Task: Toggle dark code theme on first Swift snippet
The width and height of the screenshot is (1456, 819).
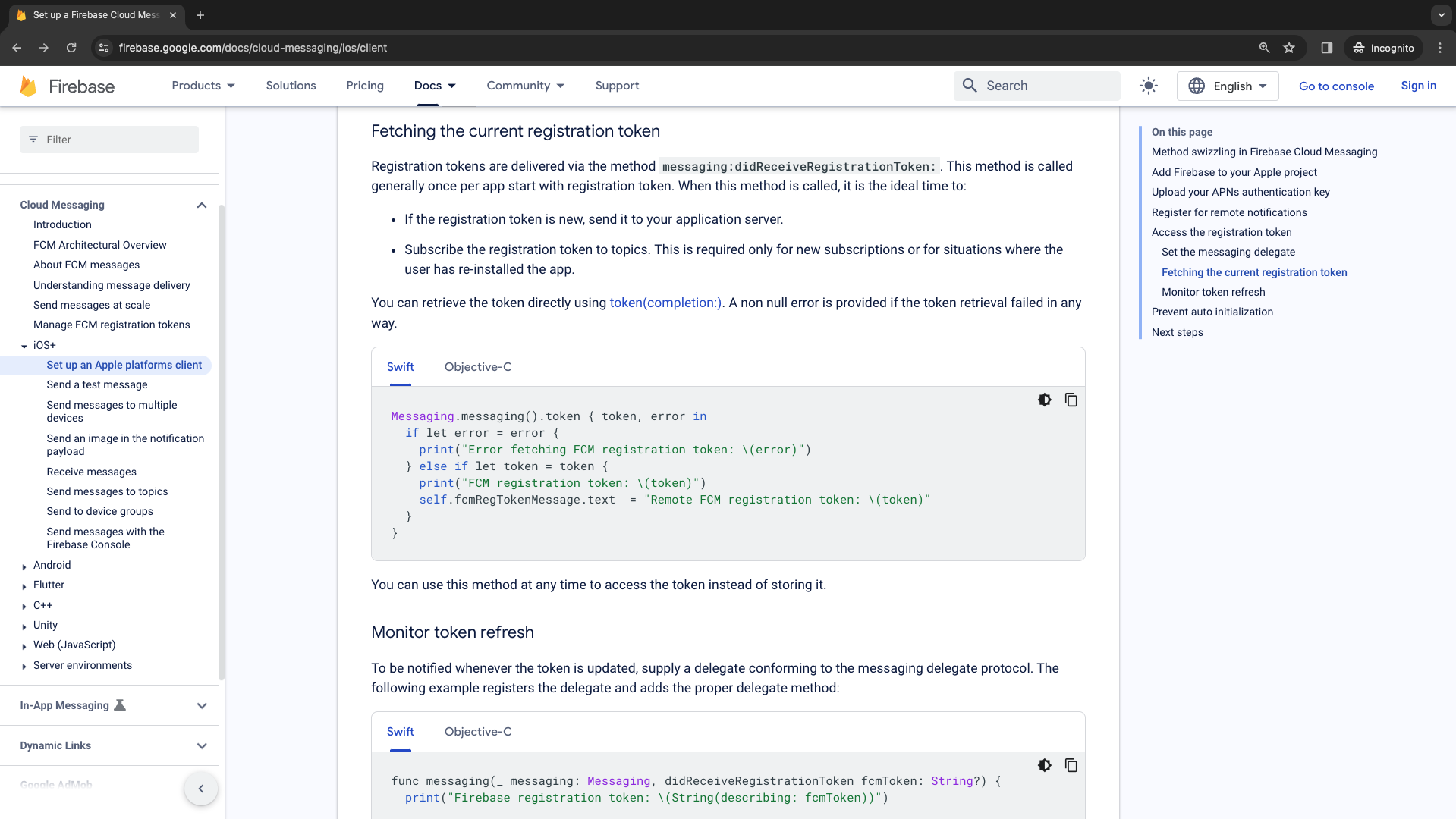Action: [x=1045, y=400]
